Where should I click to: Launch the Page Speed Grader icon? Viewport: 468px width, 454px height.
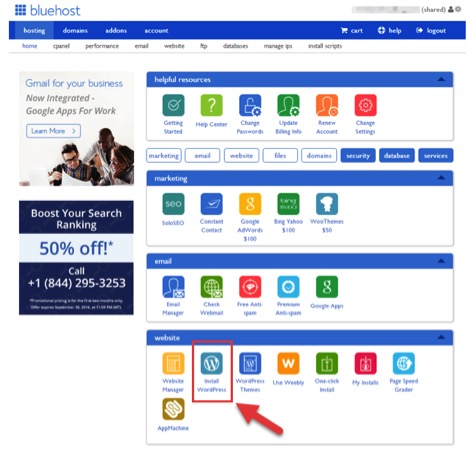[x=404, y=363]
